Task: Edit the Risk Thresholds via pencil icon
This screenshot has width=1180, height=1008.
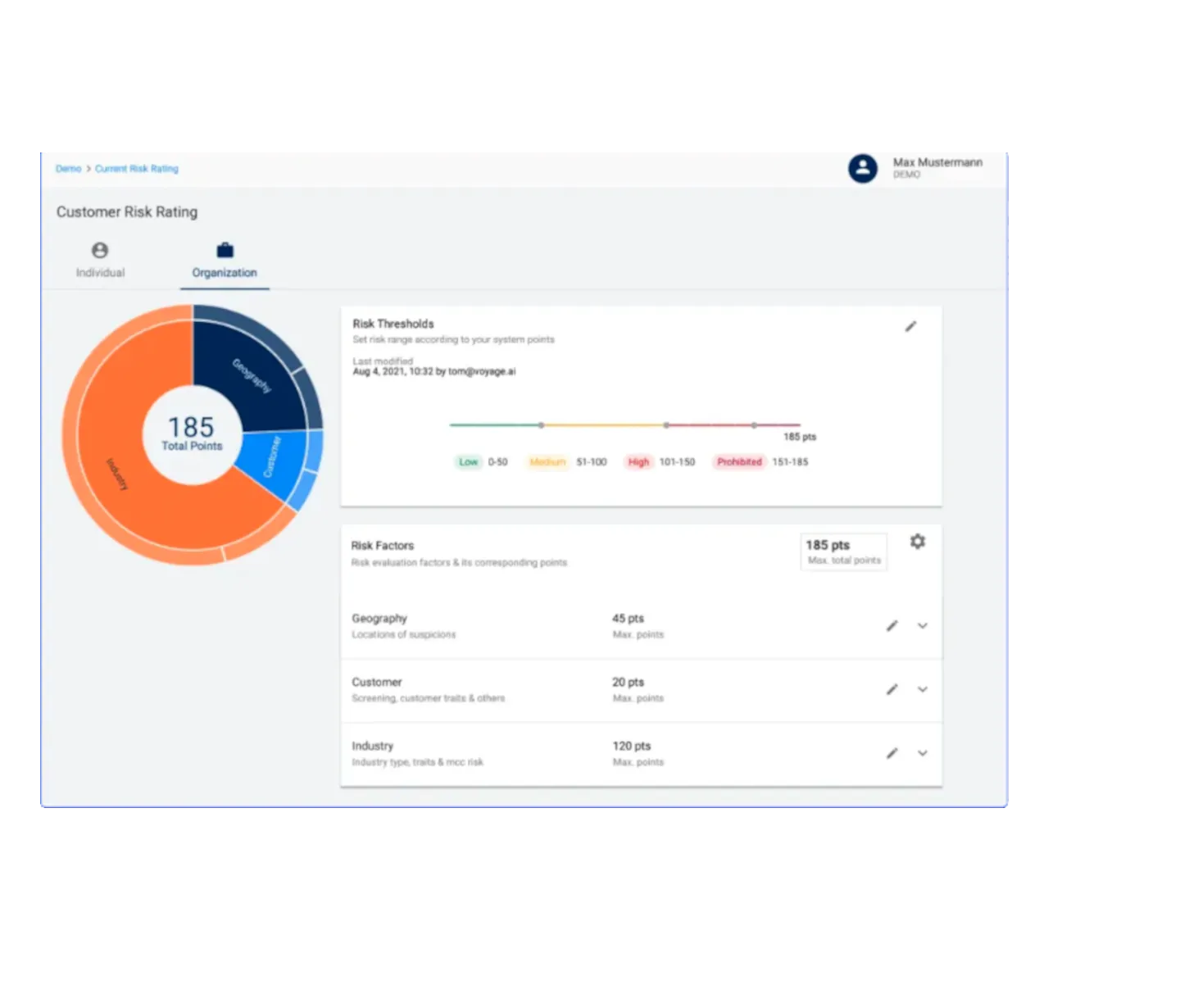Action: pos(910,326)
